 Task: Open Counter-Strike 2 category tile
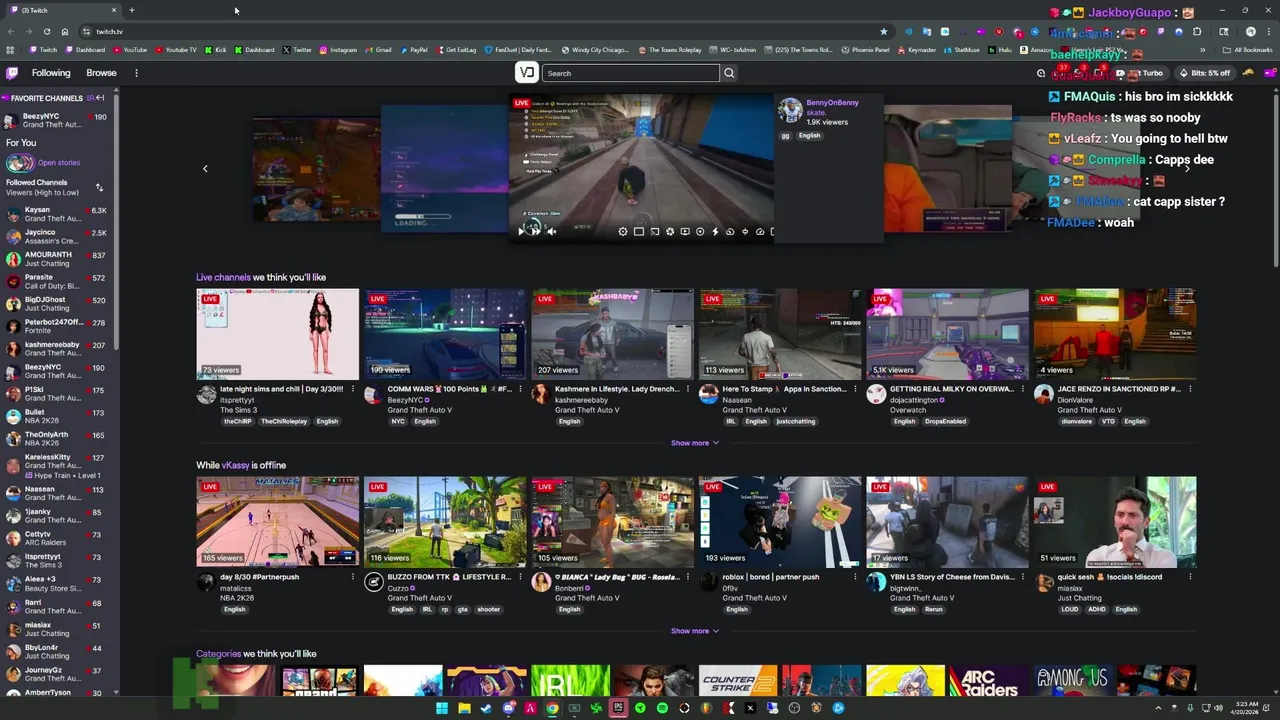pyautogui.click(x=738, y=682)
